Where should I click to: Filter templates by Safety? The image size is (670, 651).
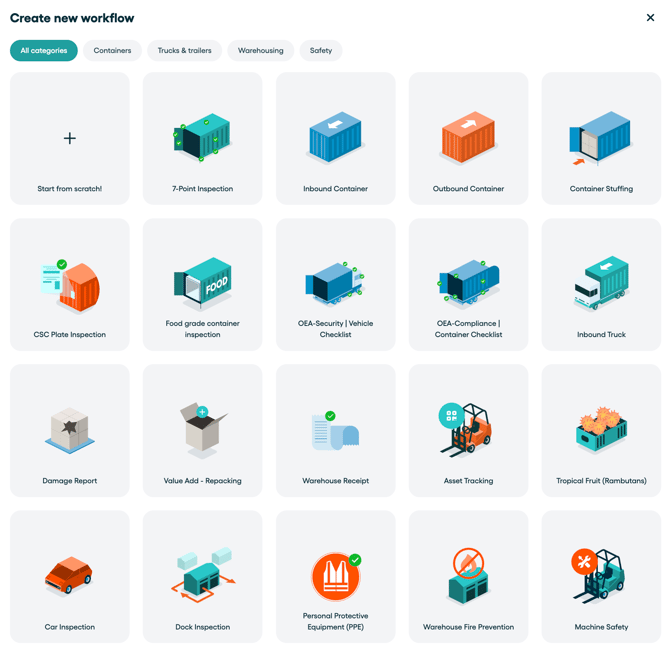pyautogui.click(x=320, y=50)
